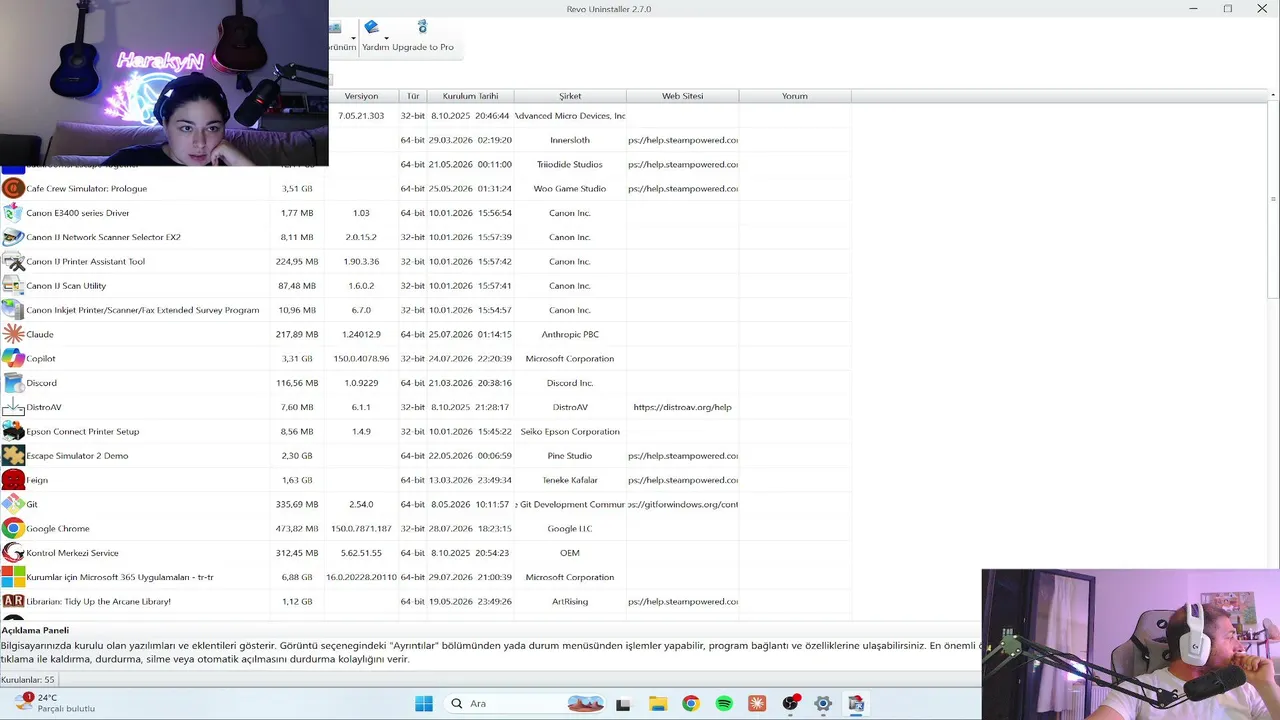
Task: Sort by the Web Sitesi column header
Action: click(682, 96)
